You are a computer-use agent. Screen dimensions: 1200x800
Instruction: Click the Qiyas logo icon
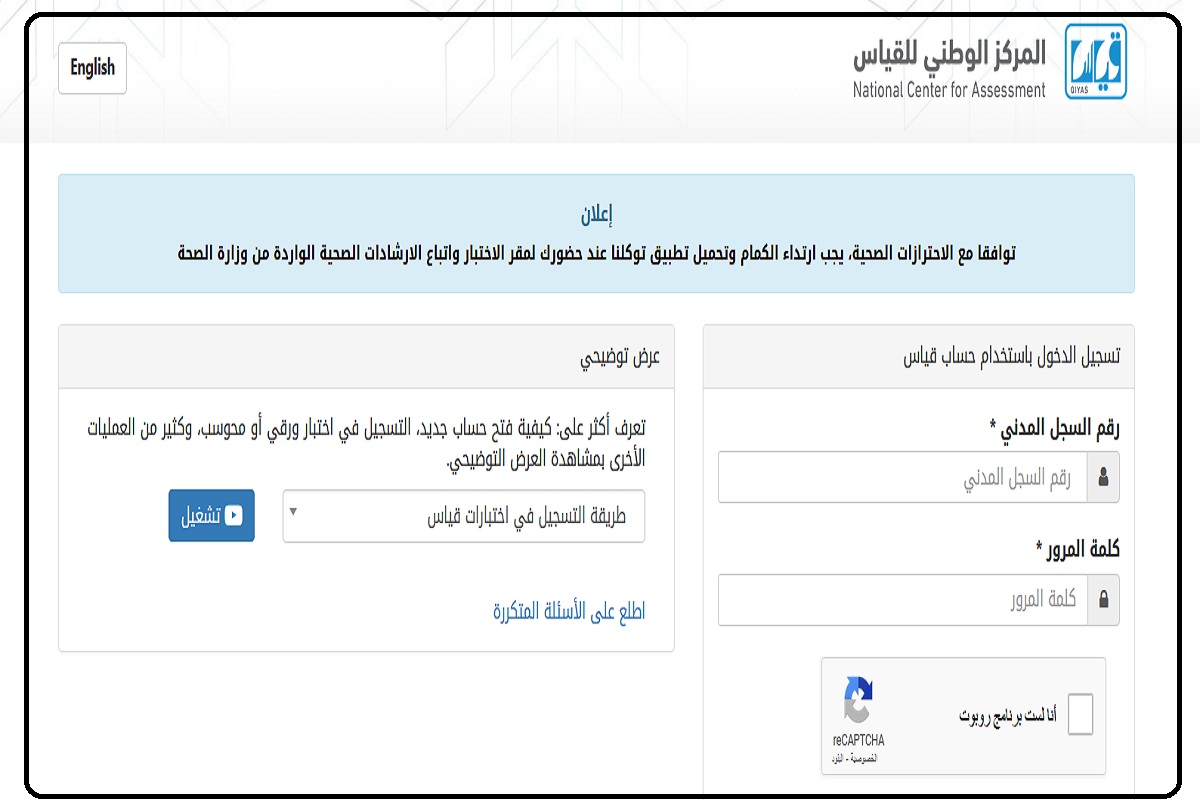1095,62
